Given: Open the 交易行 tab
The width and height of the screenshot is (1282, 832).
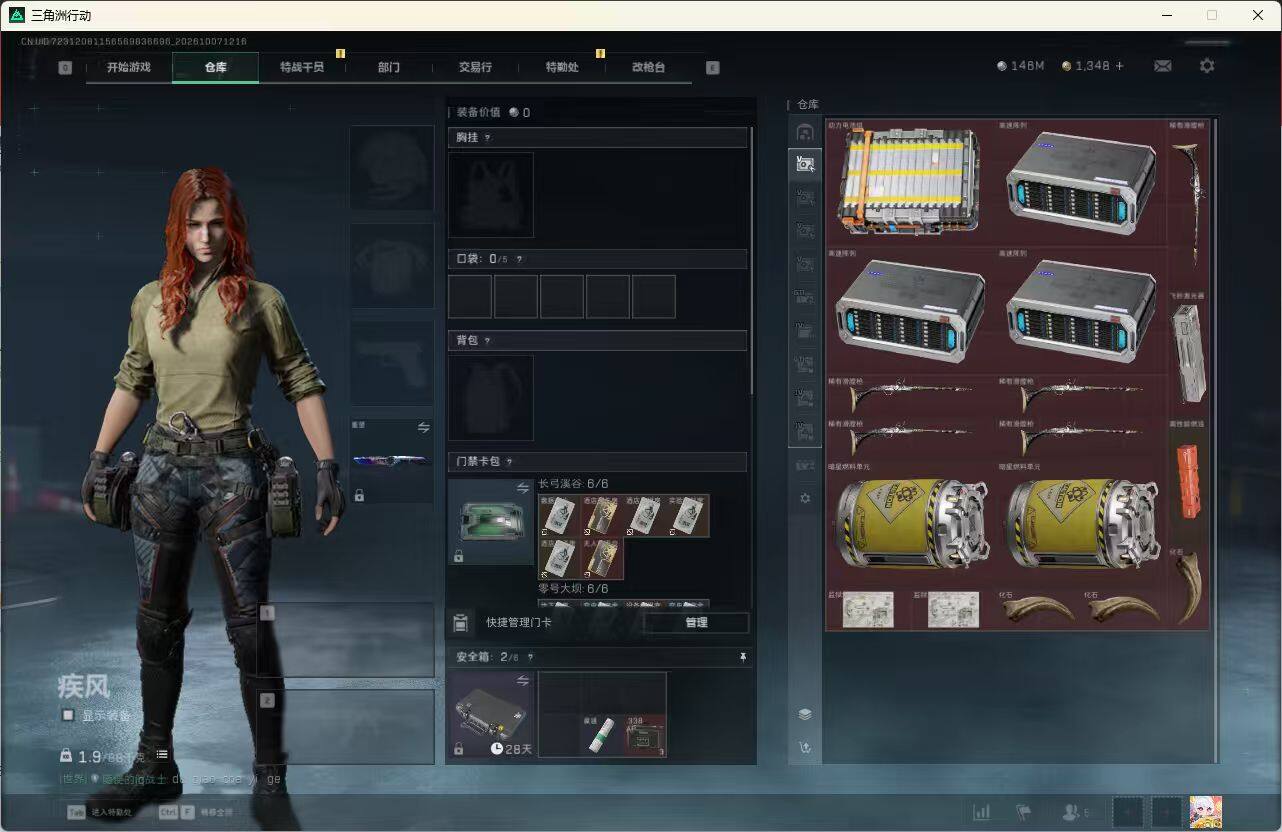Looking at the screenshot, I should 475,67.
